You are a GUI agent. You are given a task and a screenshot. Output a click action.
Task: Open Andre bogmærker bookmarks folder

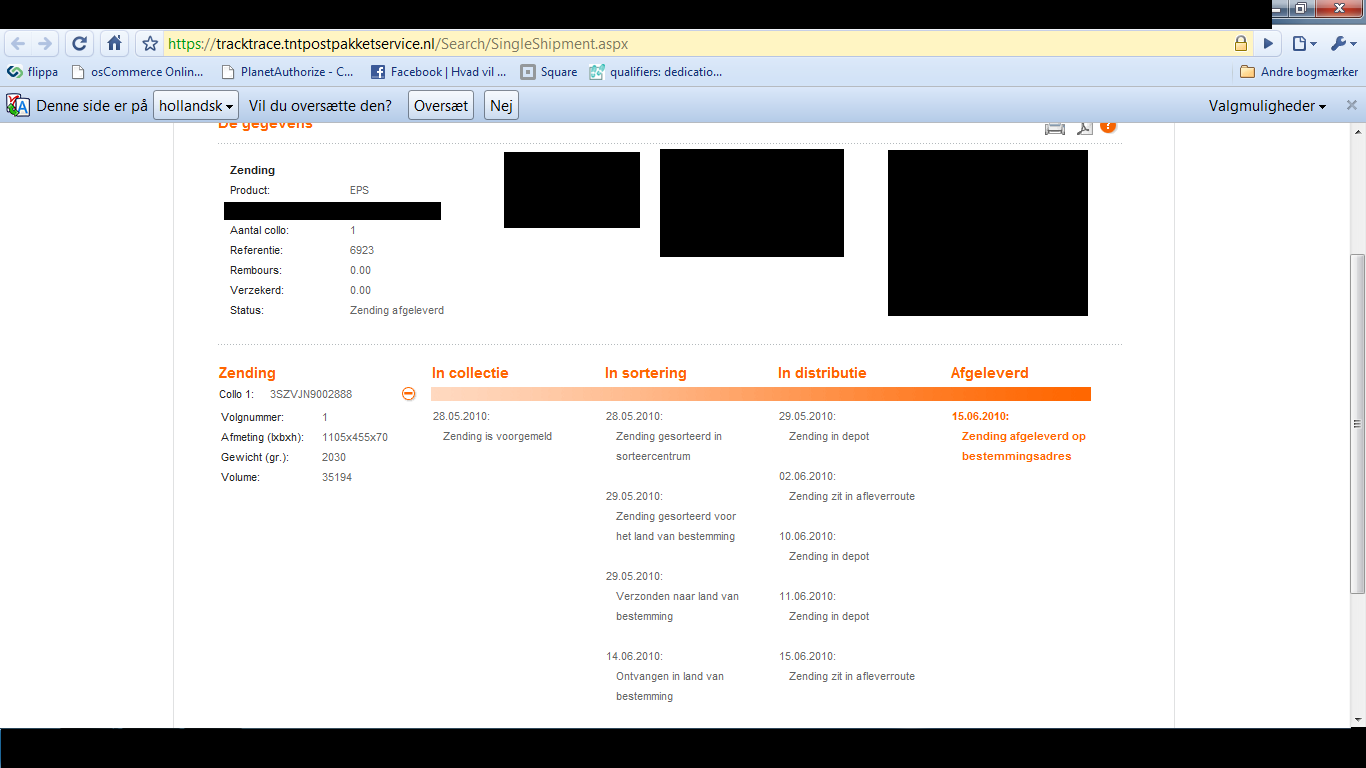[1299, 72]
